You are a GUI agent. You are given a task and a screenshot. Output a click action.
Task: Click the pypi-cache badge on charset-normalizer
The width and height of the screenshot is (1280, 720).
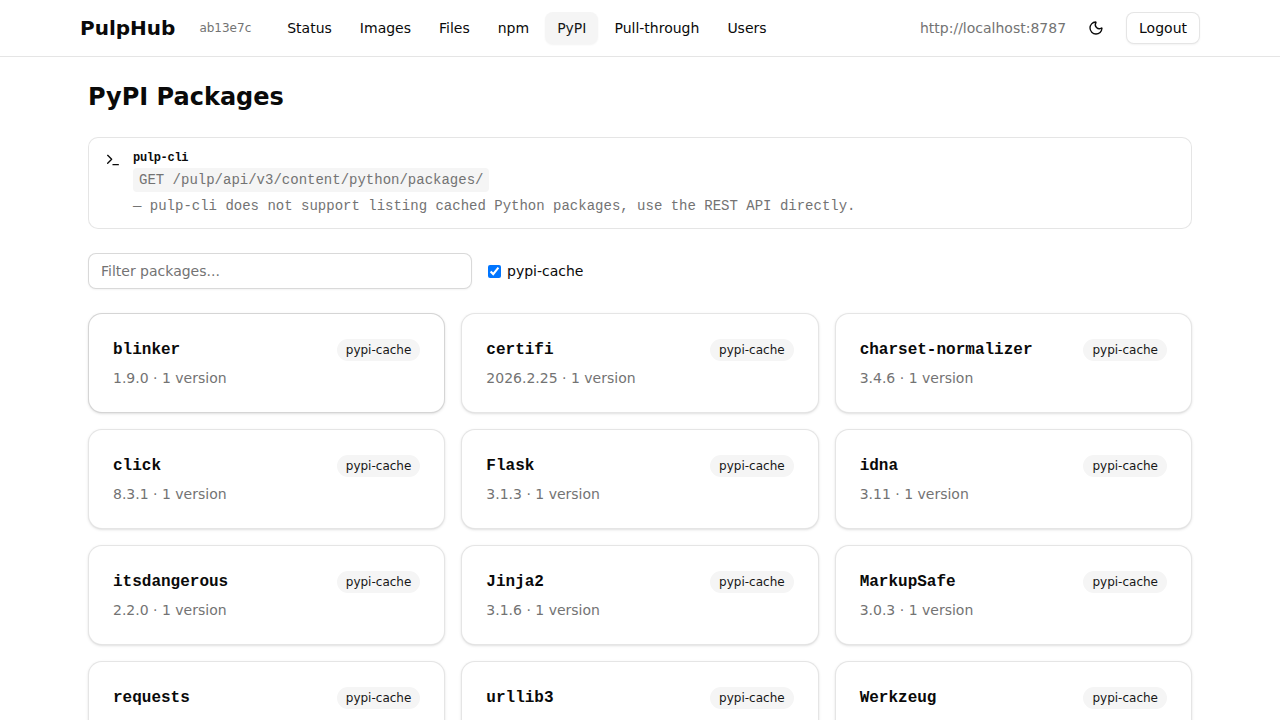1124,349
